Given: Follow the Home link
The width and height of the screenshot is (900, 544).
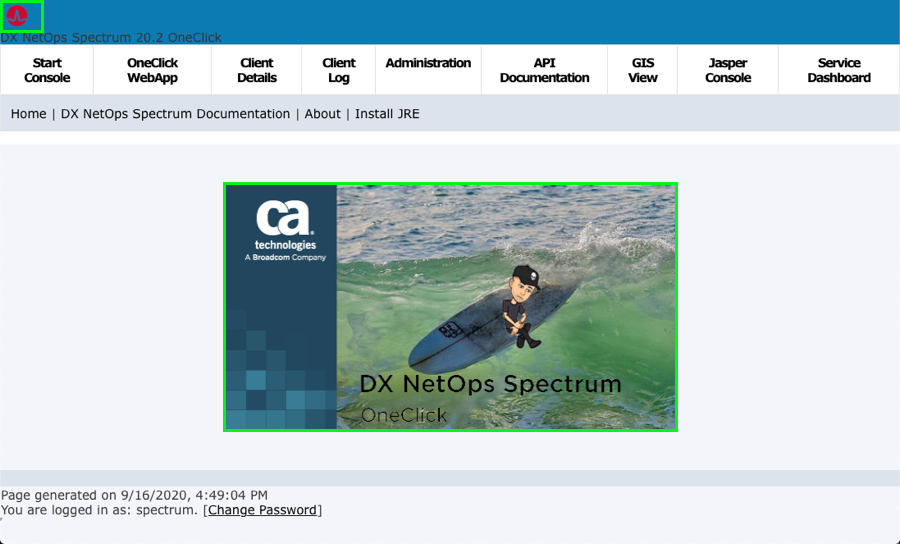Looking at the screenshot, I should coord(29,114).
